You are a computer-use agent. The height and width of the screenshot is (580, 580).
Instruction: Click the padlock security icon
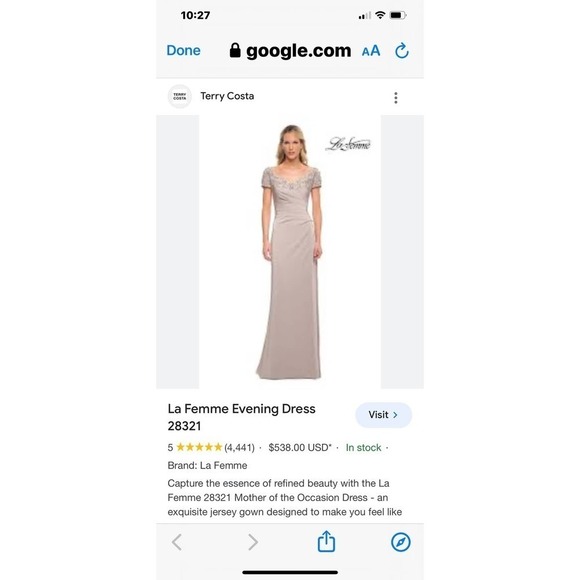click(235, 50)
